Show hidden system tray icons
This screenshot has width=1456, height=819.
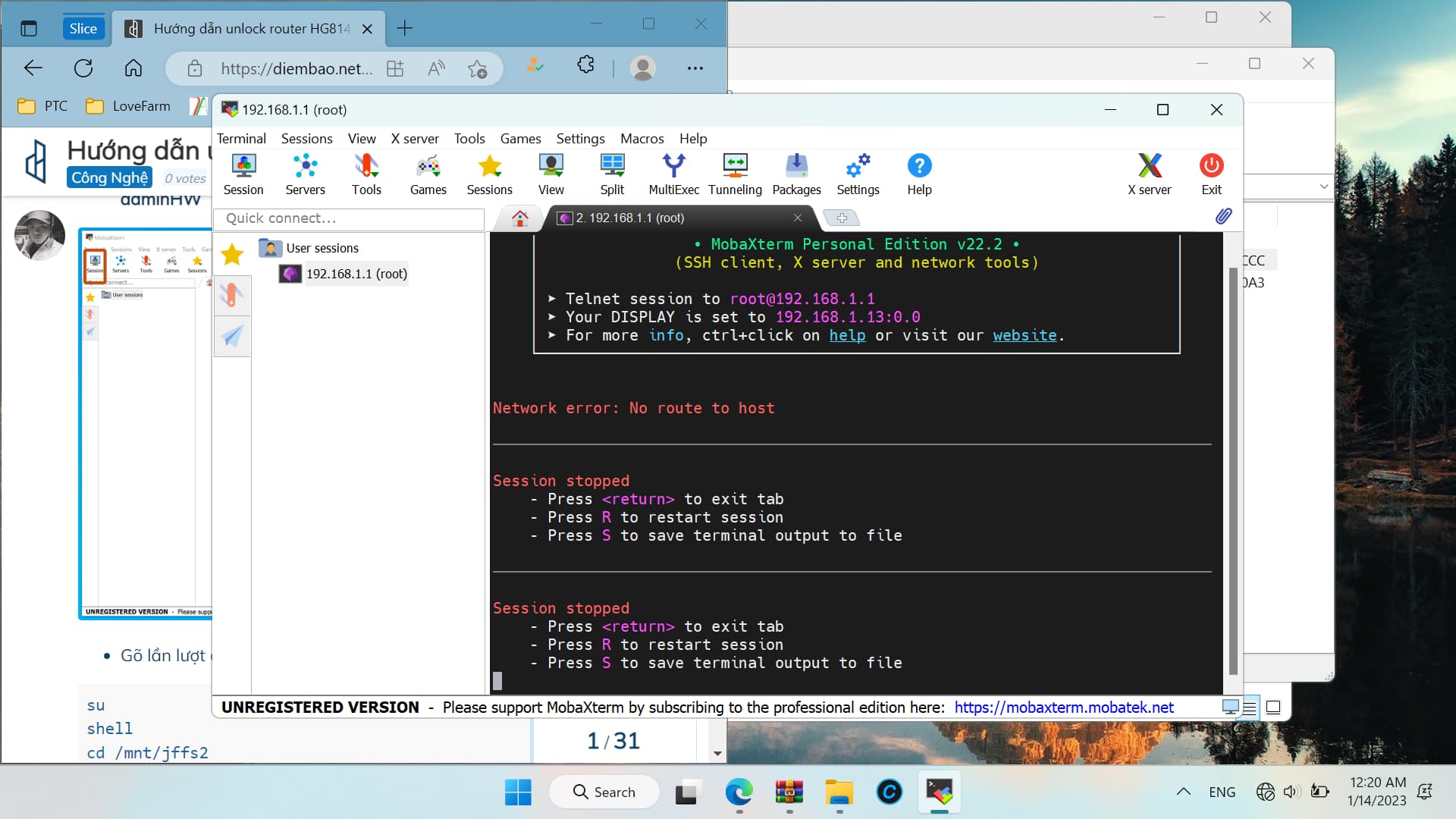pos(1183,792)
